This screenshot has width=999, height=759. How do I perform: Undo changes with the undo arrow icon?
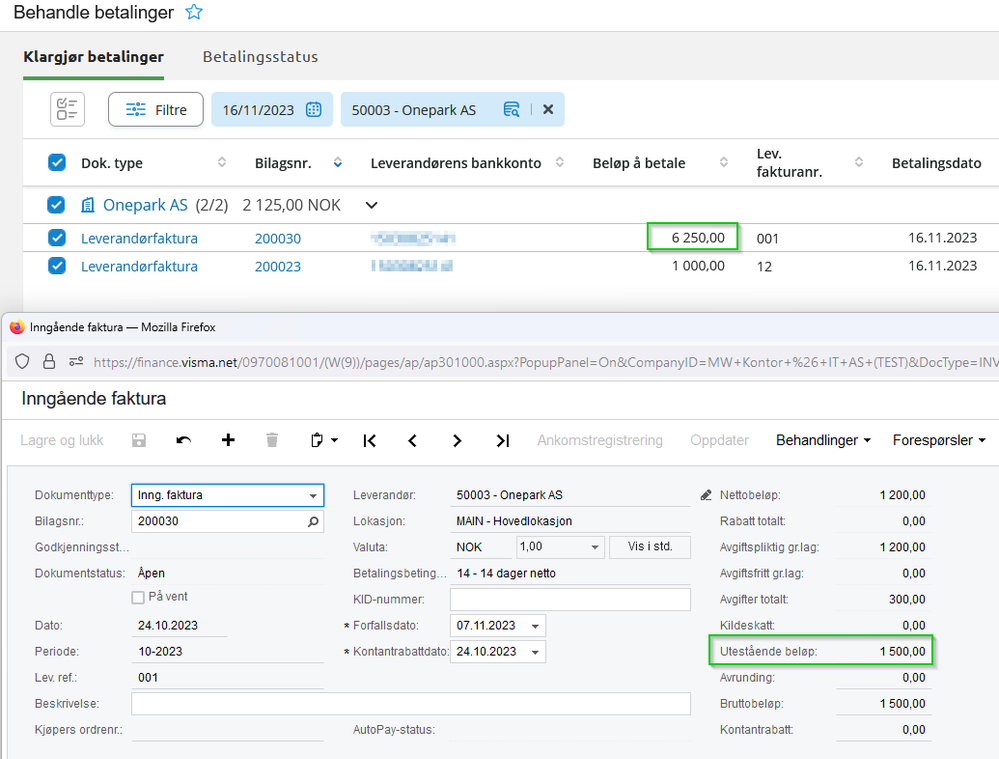[183, 440]
